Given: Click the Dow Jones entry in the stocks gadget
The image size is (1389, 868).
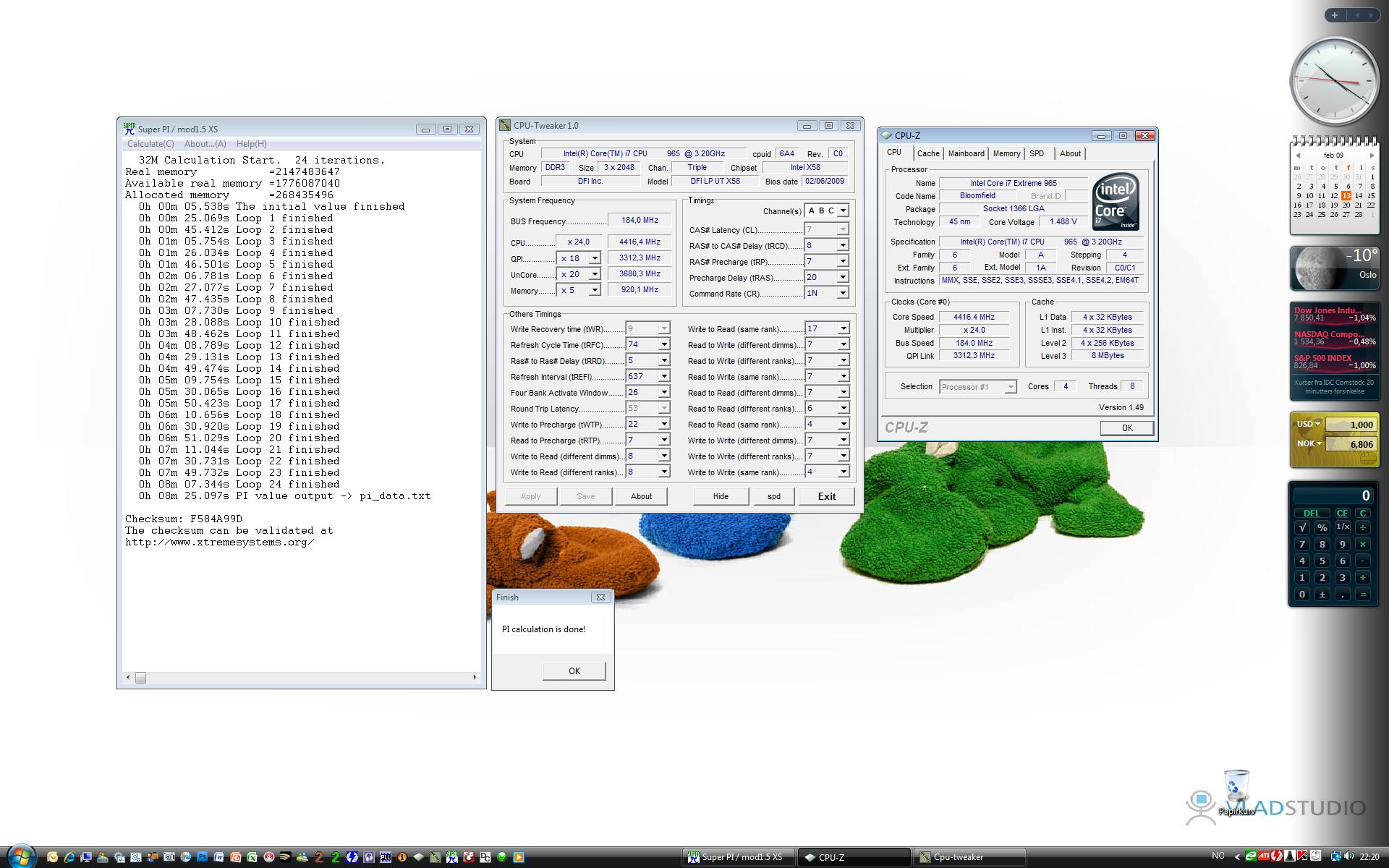Looking at the screenshot, I should pos(1334,314).
